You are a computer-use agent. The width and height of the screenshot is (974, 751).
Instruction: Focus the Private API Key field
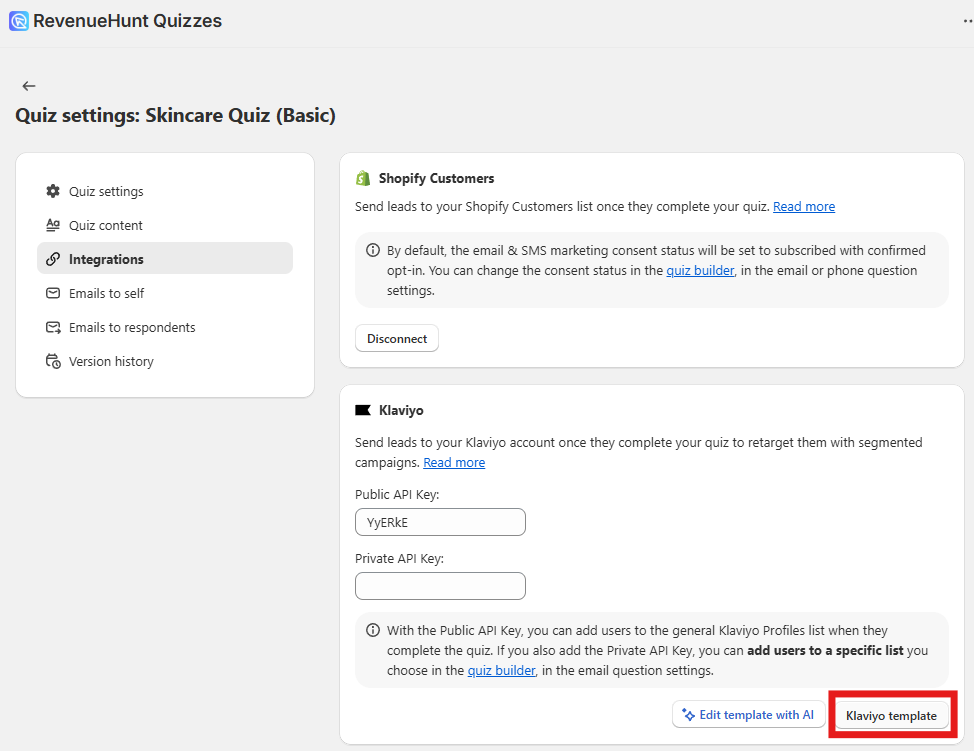[x=440, y=586]
